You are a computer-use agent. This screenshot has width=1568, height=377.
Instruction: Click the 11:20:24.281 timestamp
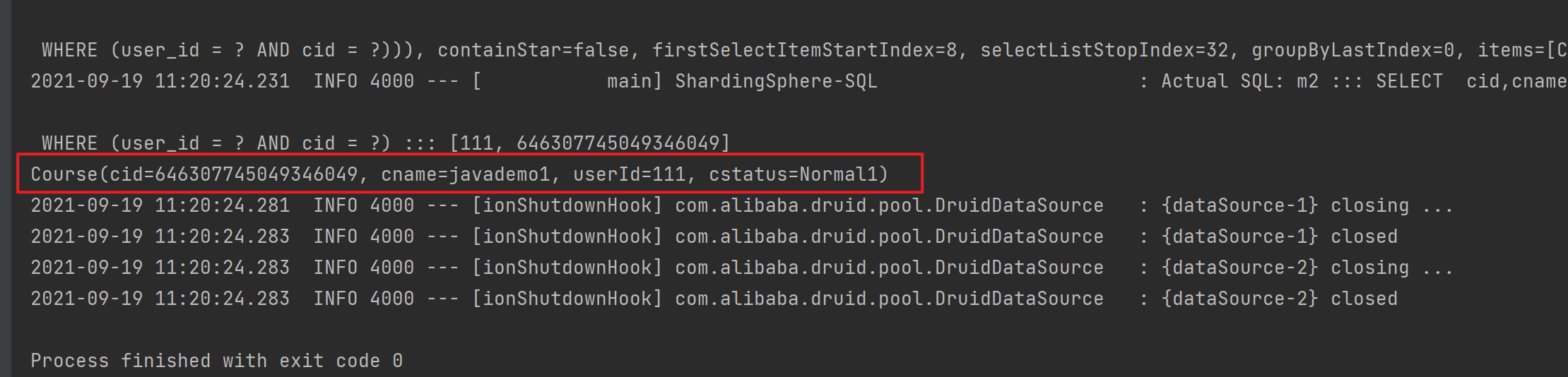(x=222, y=205)
